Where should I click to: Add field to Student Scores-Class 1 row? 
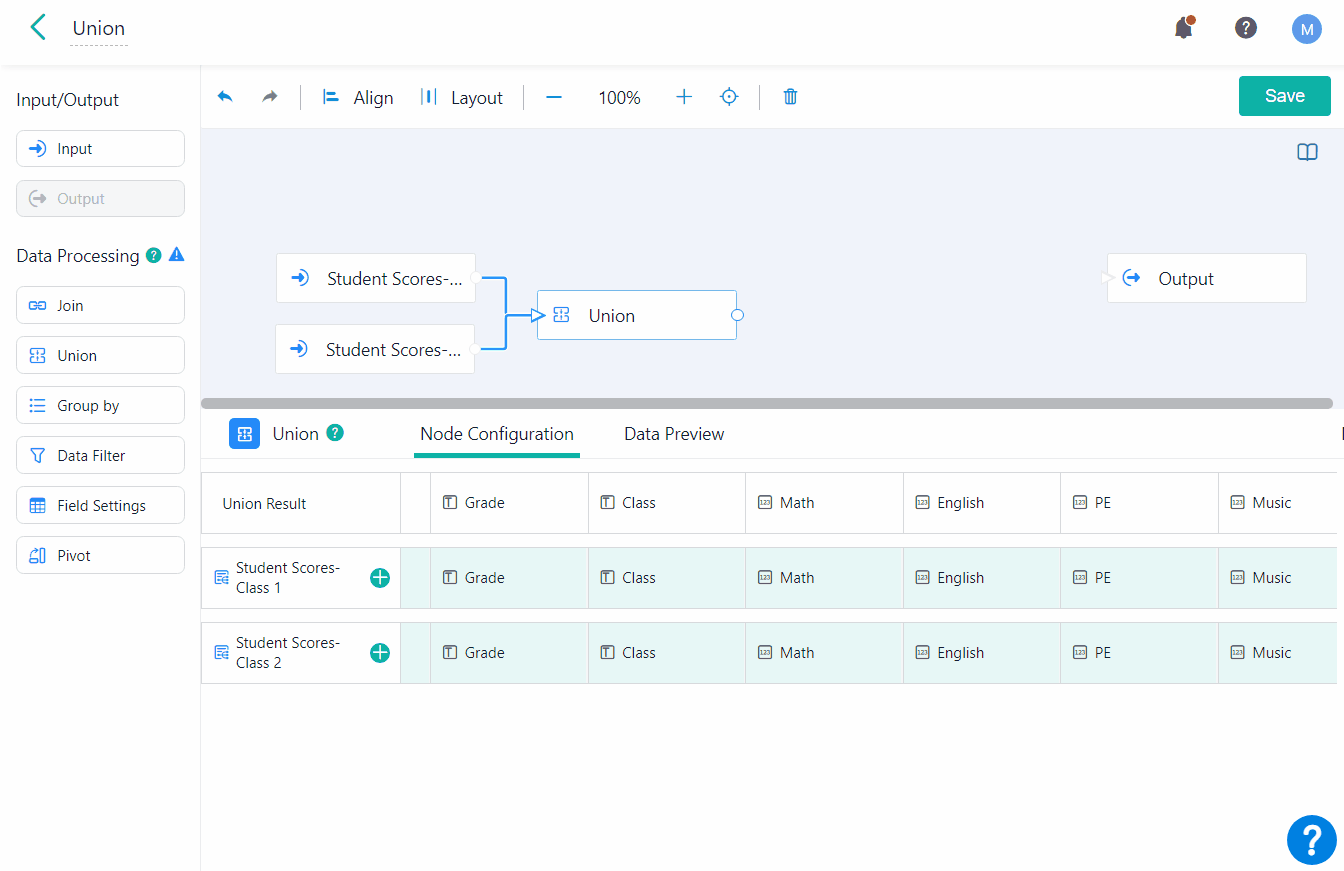click(380, 578)
